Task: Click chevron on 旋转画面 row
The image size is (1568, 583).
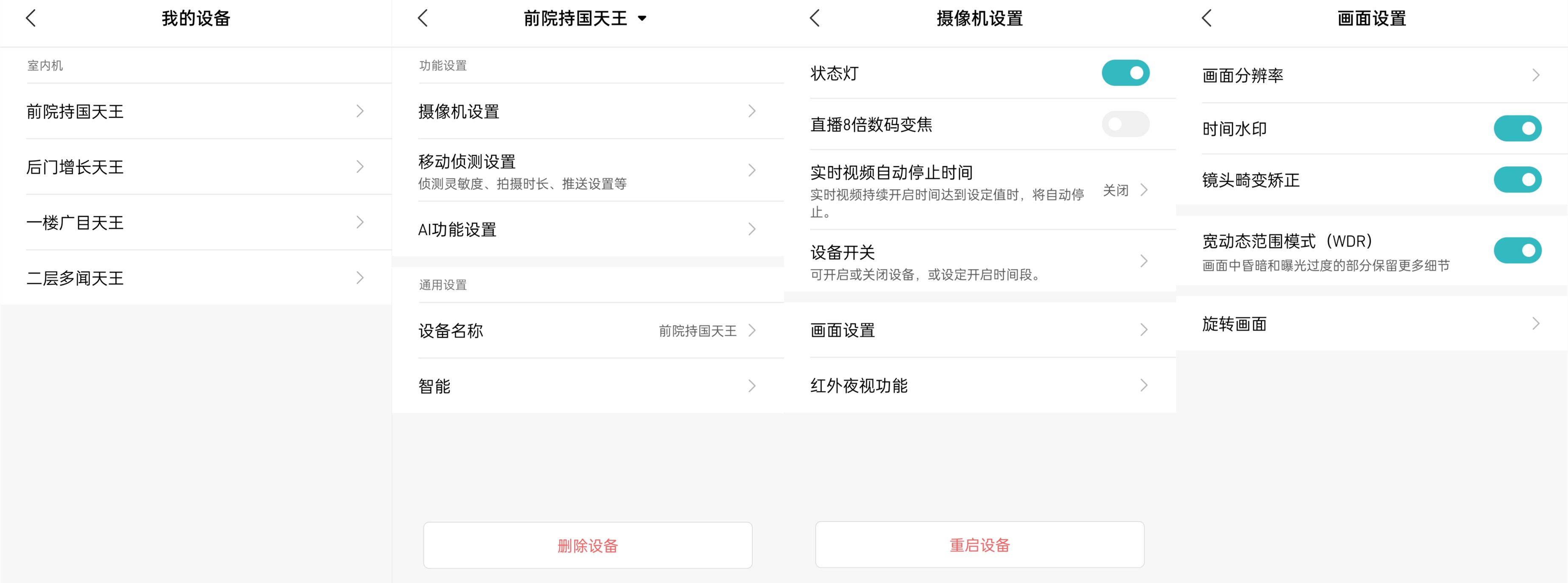Action: point(1536,323)
